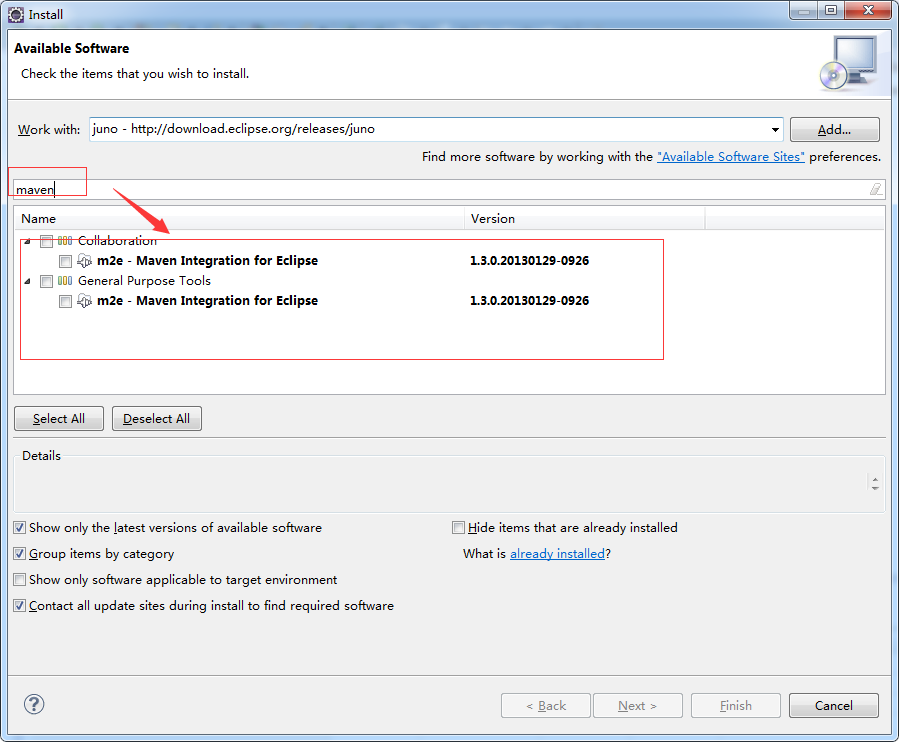
Task: Open the help question mark icon
Action: coord(34,704)
